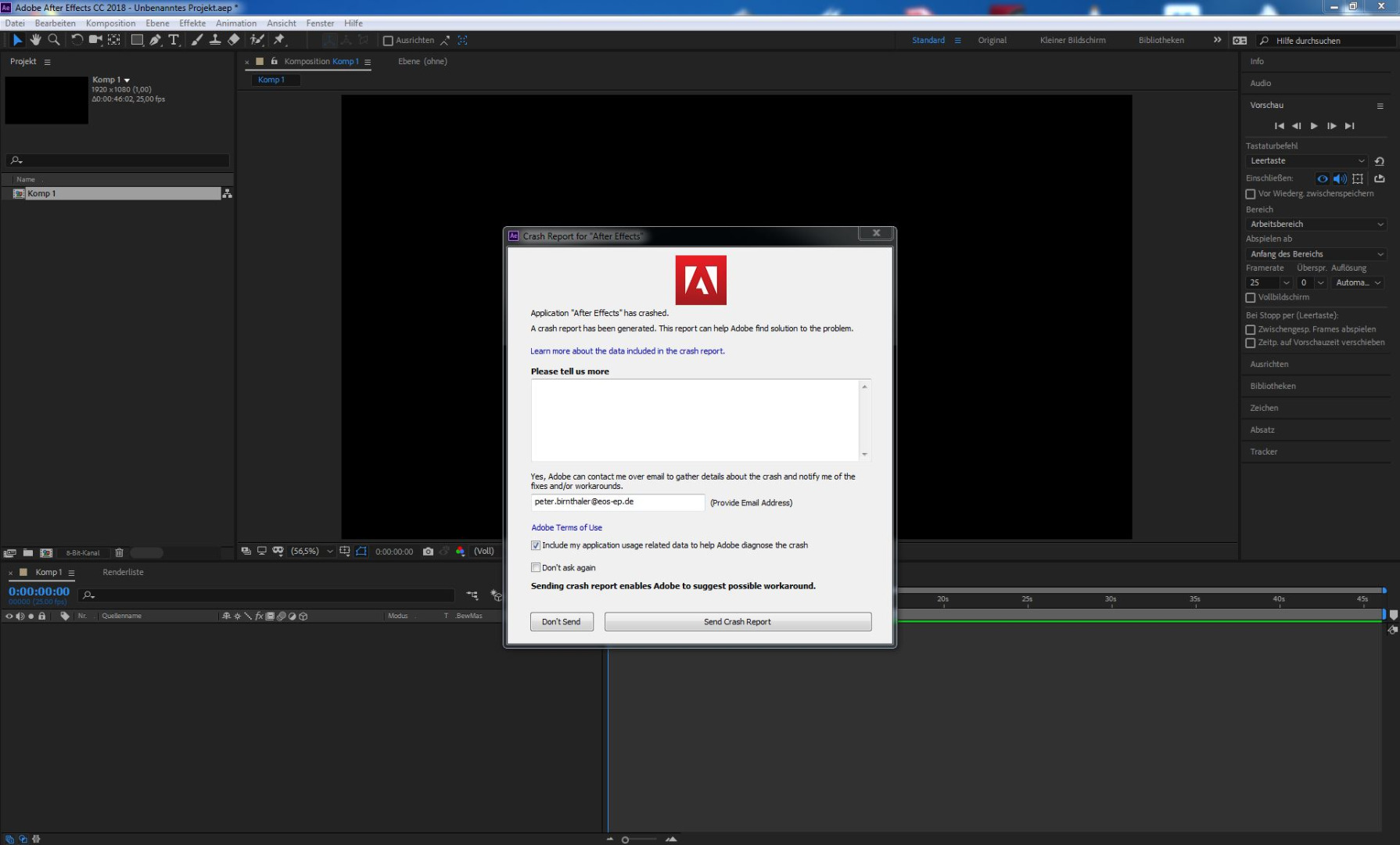Open the Adobe Terms of Use link
The height and width of the screenshot is (845, 1400).
[566, 527]
